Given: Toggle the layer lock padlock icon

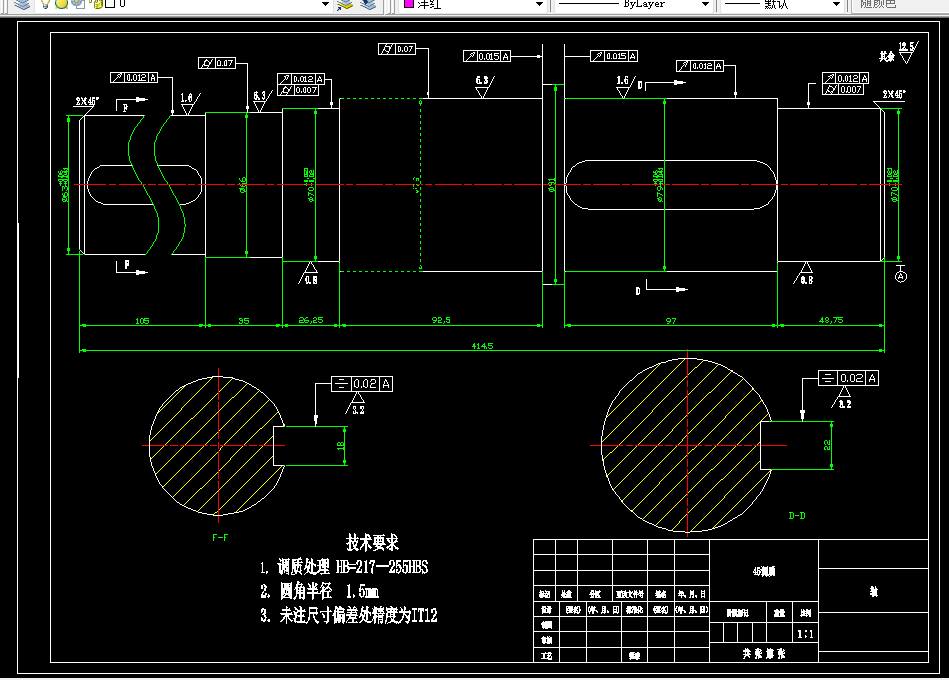Looking at the screenshot, I should click(x=97, y=4).
